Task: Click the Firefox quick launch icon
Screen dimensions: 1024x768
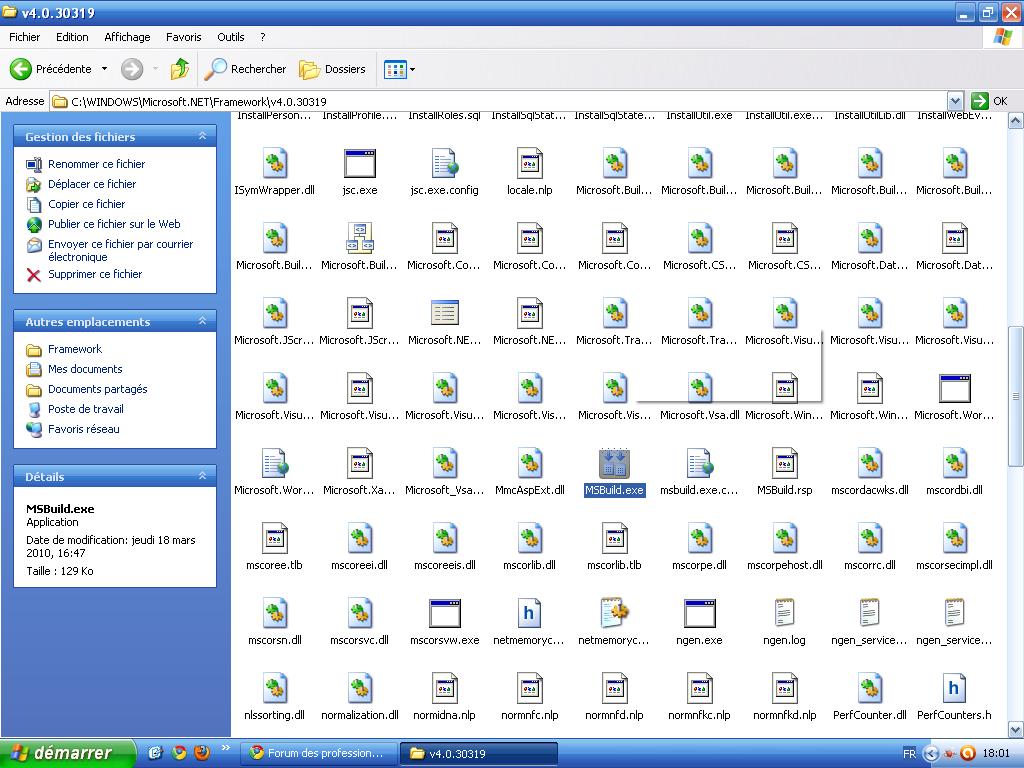Action: 202,752
